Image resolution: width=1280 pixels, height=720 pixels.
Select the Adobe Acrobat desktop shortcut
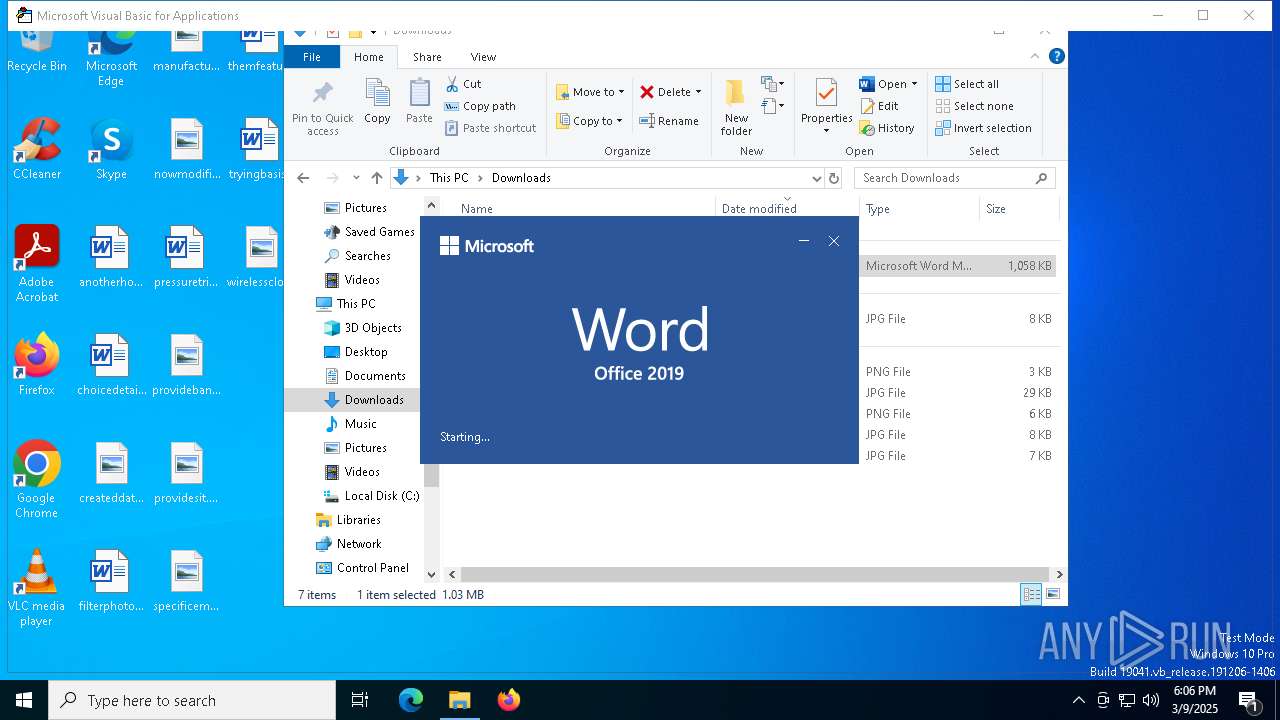click(37, 264)
